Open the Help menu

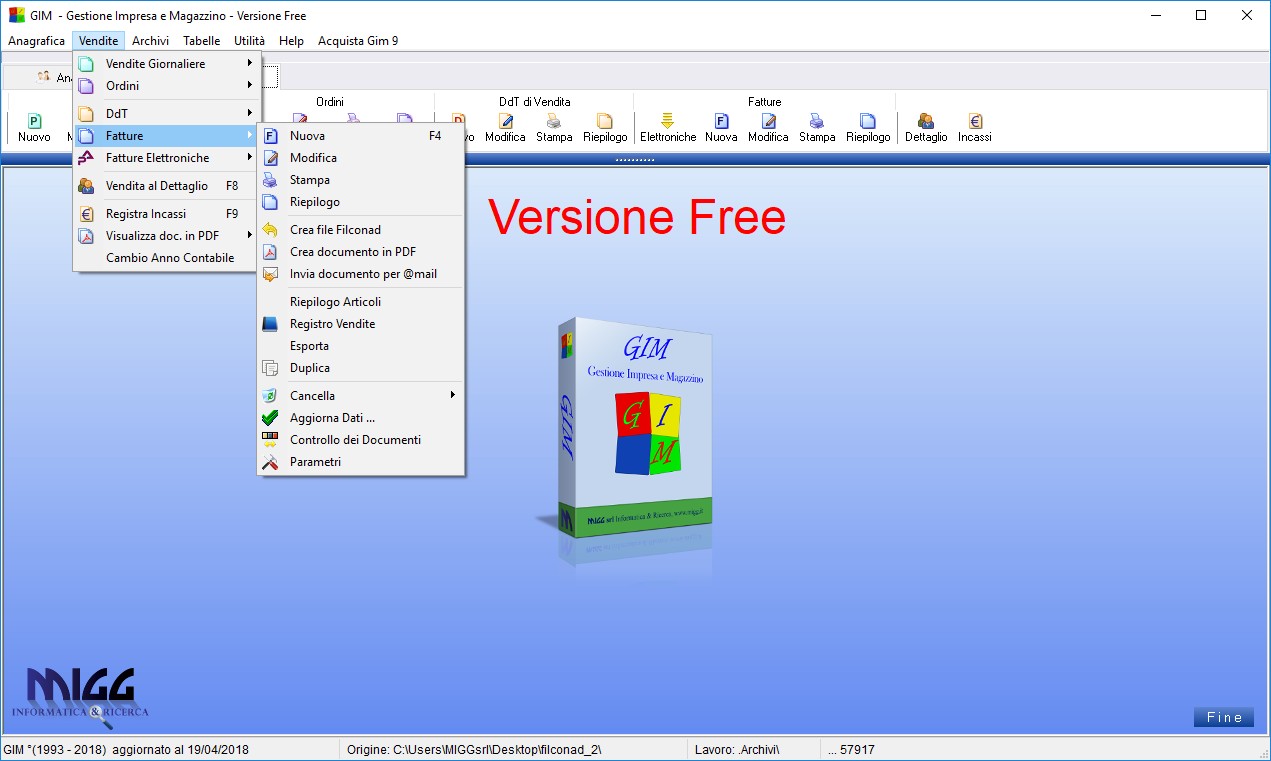pyautogui.click(x=291, y=41)
